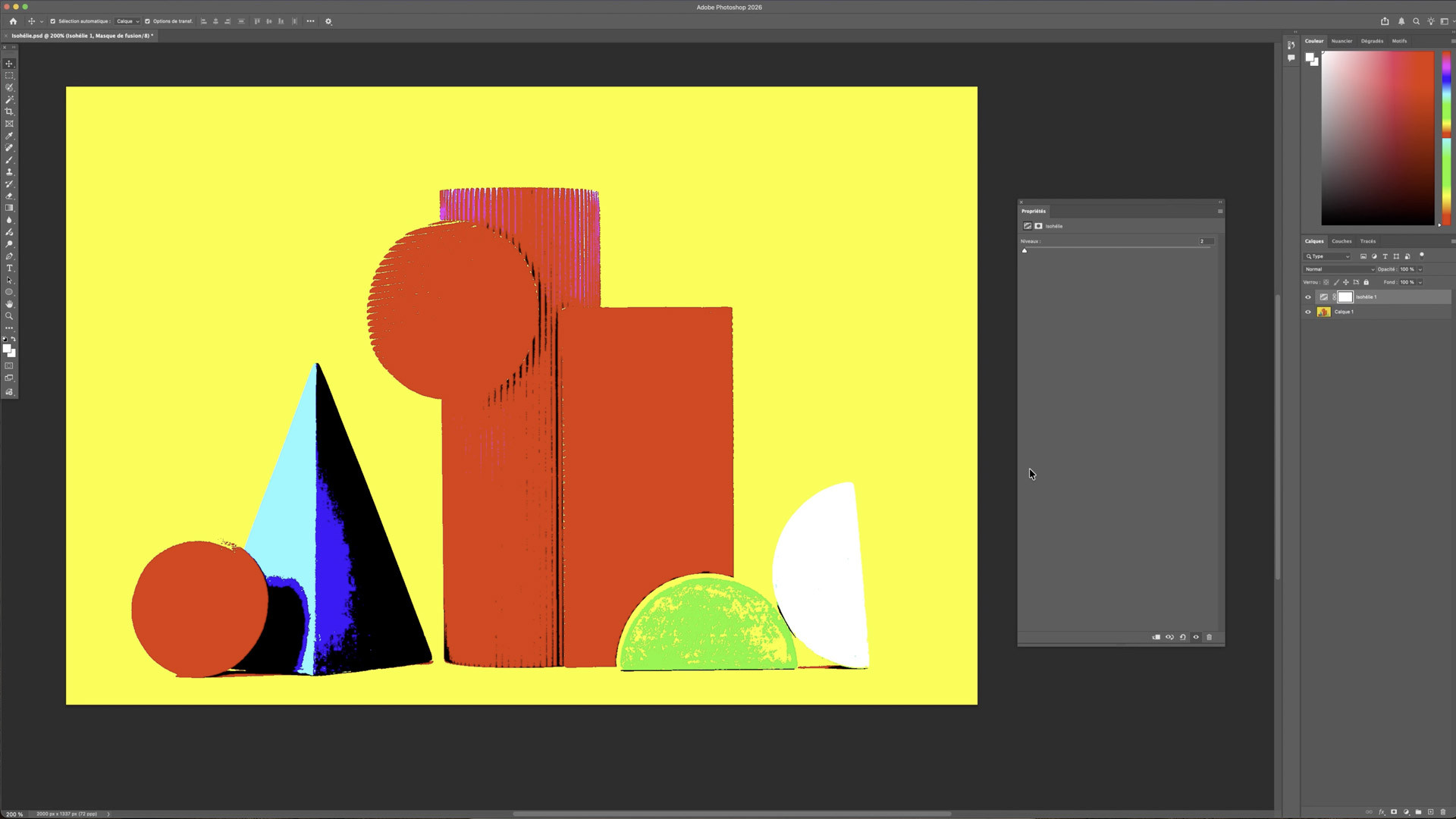The height and width of the screenshot is (819, 1456).
Task: Select the Zoom tool in toolbar
Action: (x=9, y=316)
